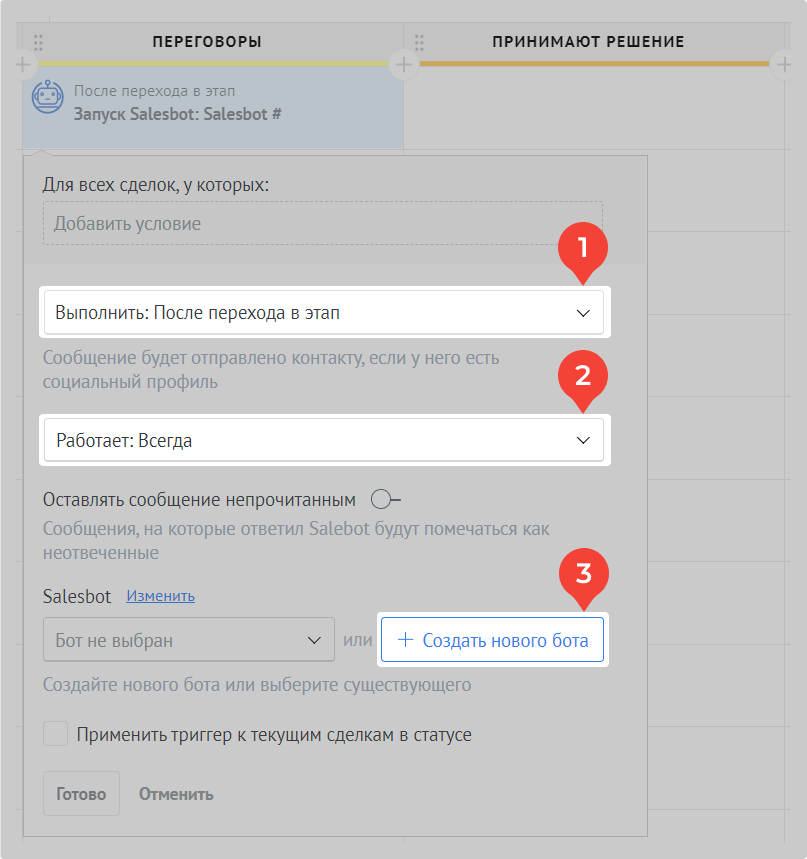Check 'Применить триггер к текущим сделкам в статусе'

[56, 734]
